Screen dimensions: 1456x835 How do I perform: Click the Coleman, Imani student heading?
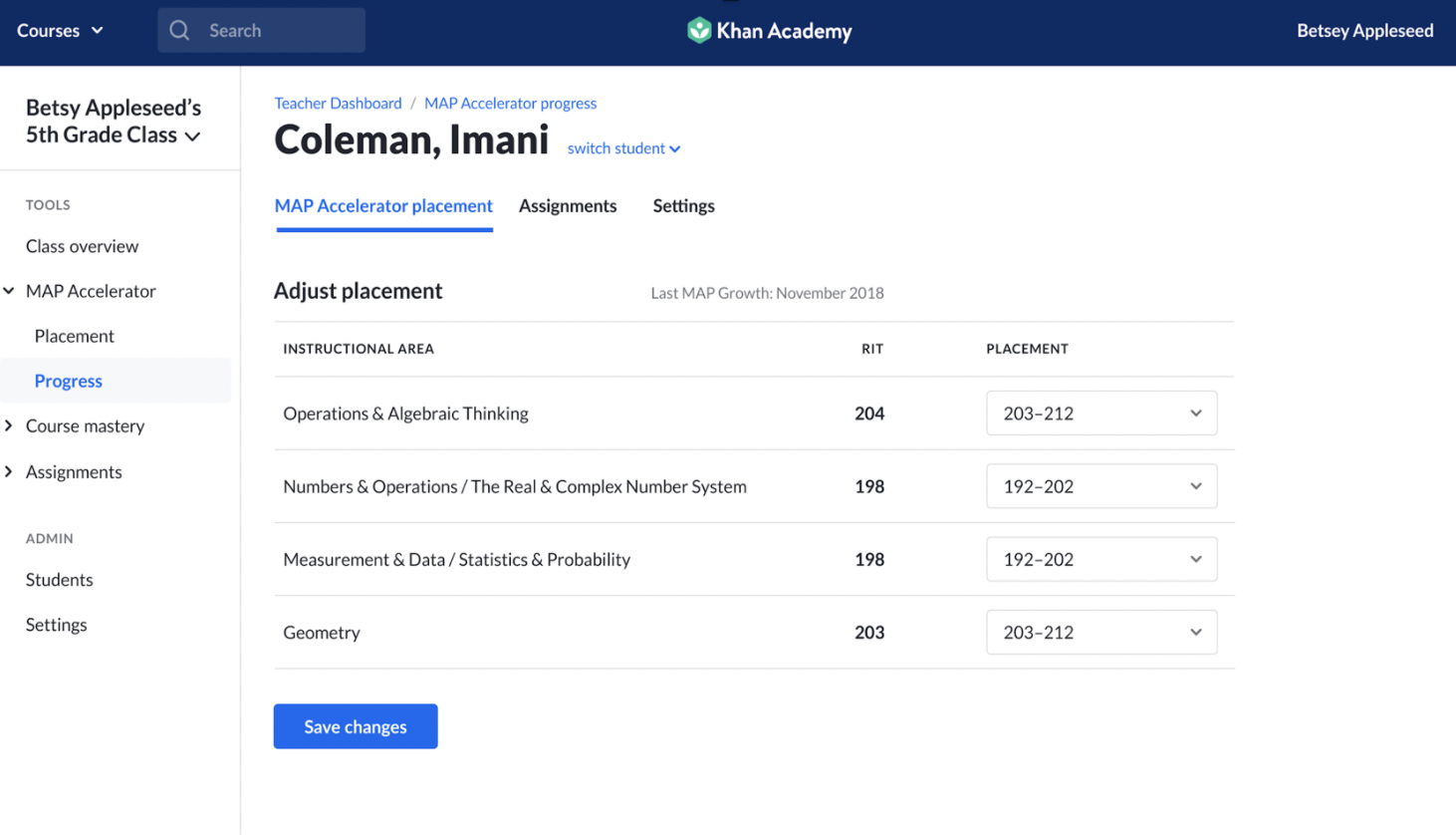click(411, 139)
